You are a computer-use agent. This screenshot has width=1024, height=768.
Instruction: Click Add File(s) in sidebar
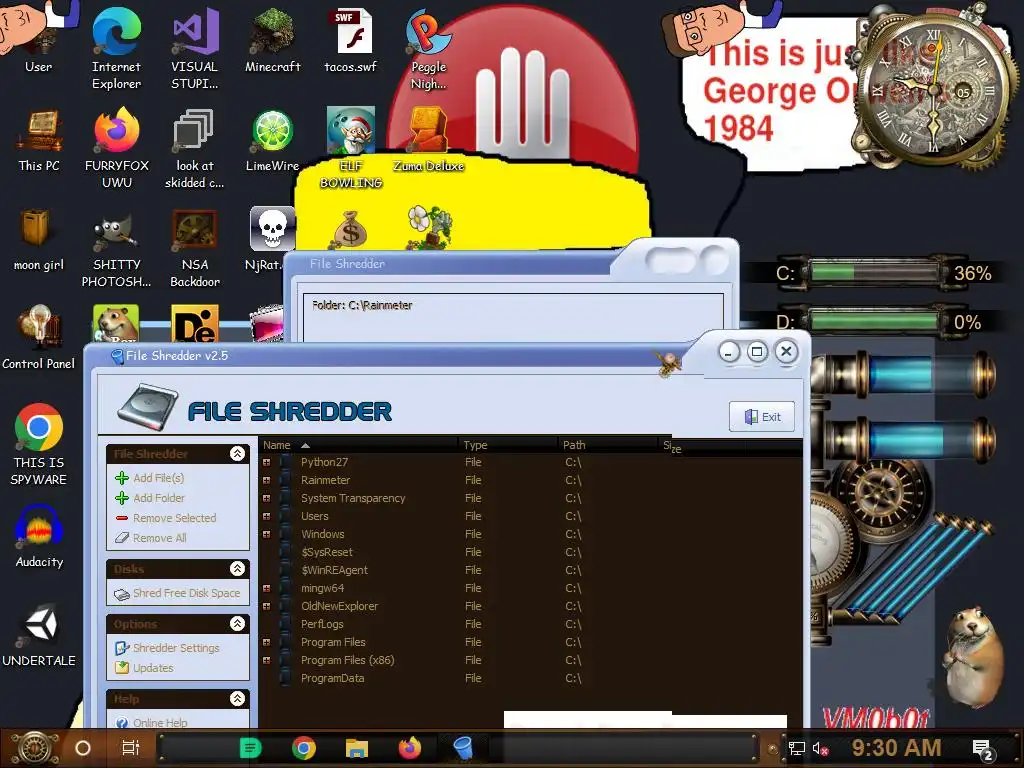(150, 478)
